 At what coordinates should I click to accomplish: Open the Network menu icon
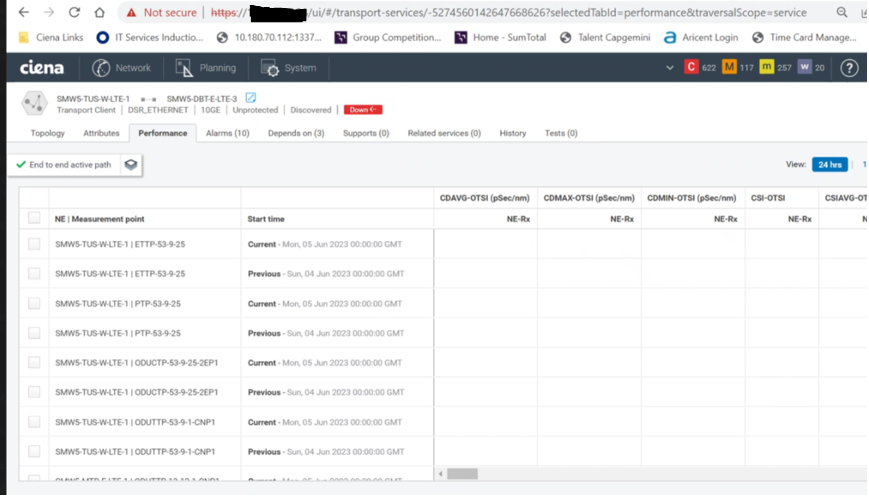pyautogui.click(x=102, y=68)
